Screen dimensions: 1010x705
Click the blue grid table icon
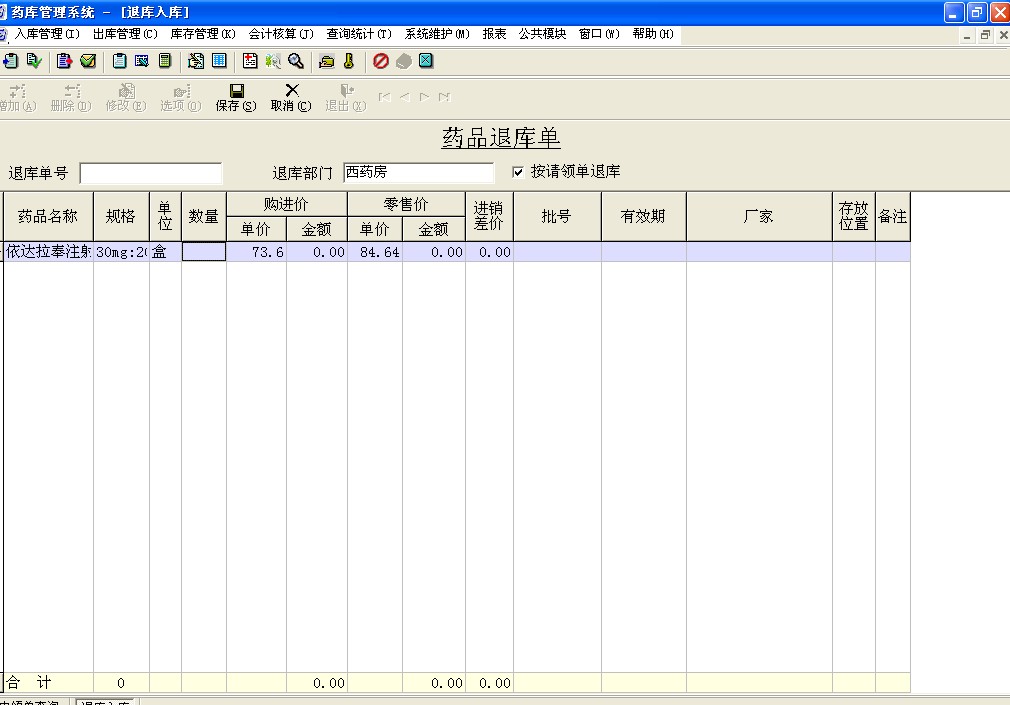pos(220,61)
